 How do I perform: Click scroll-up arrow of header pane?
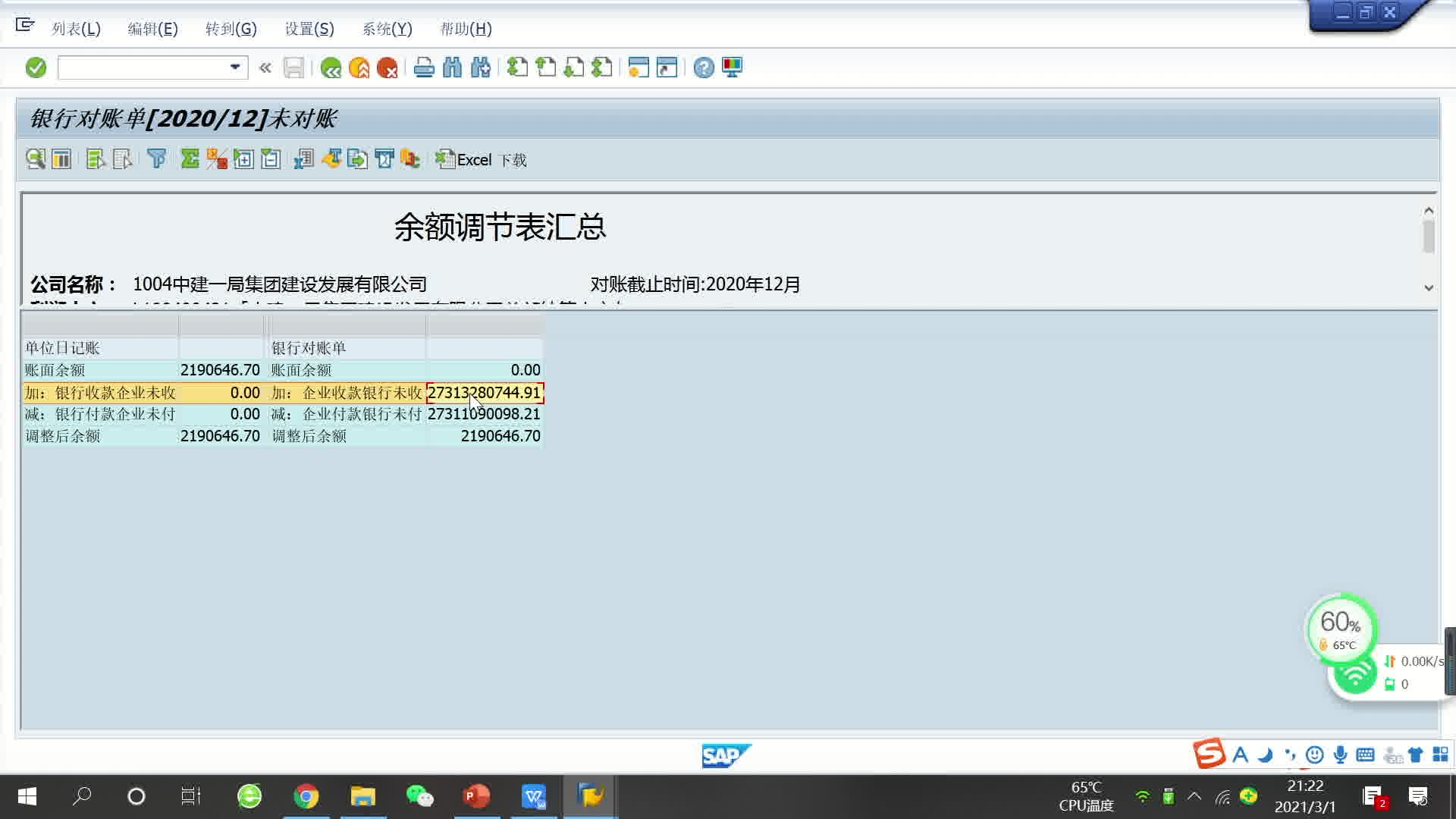(1429, 210)
